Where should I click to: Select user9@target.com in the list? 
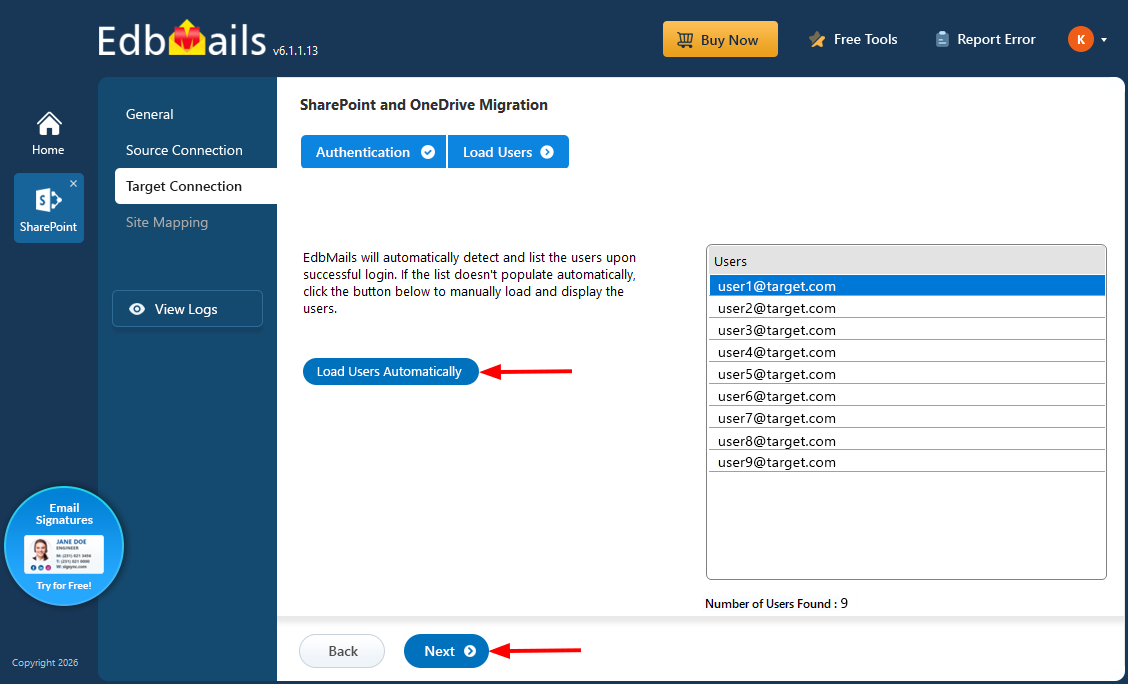[x=906, y=462]
